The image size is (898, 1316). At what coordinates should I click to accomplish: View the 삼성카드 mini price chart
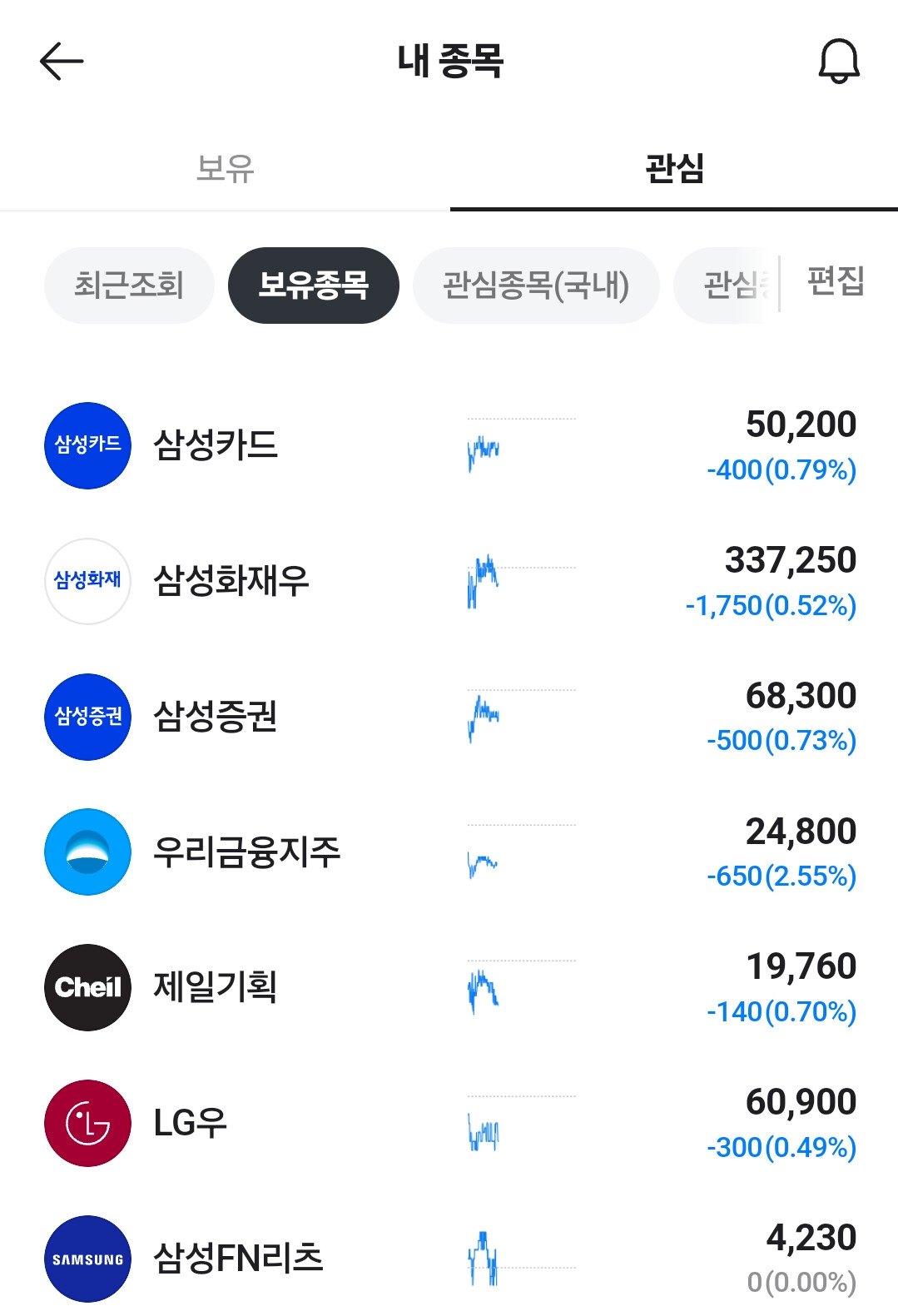pos(521,445)
